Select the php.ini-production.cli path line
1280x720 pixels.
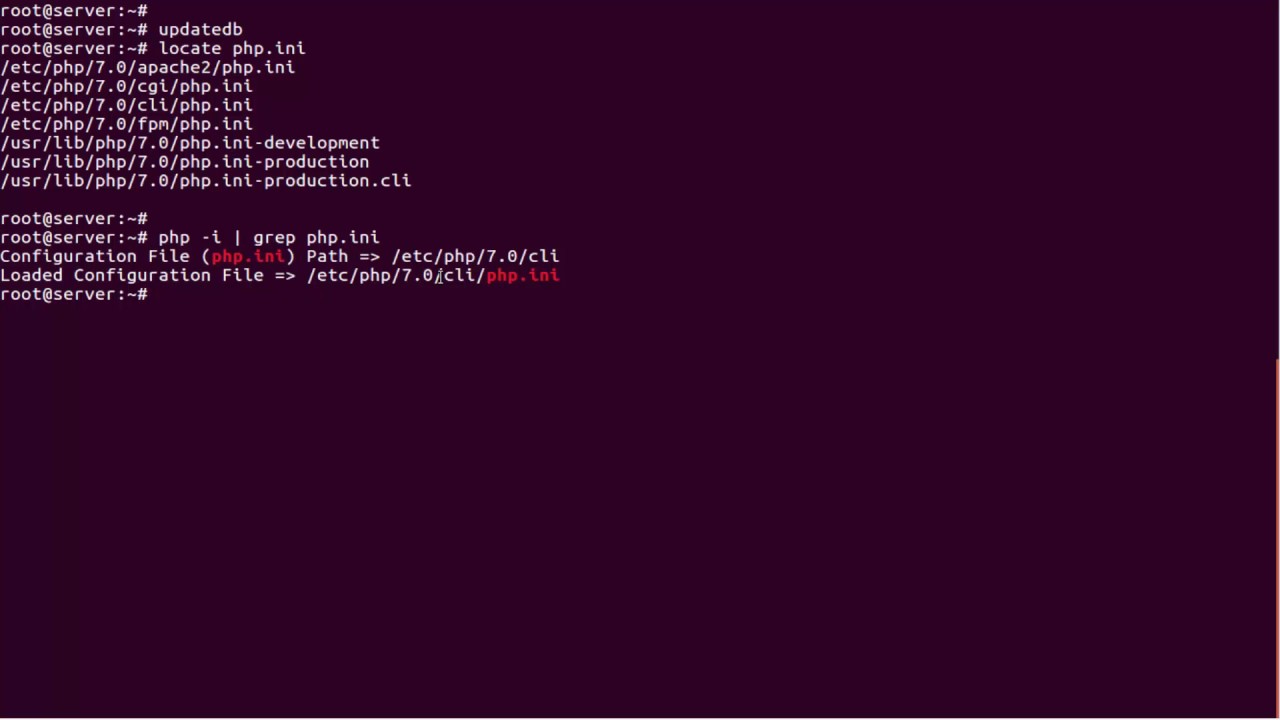click(205, 181)
